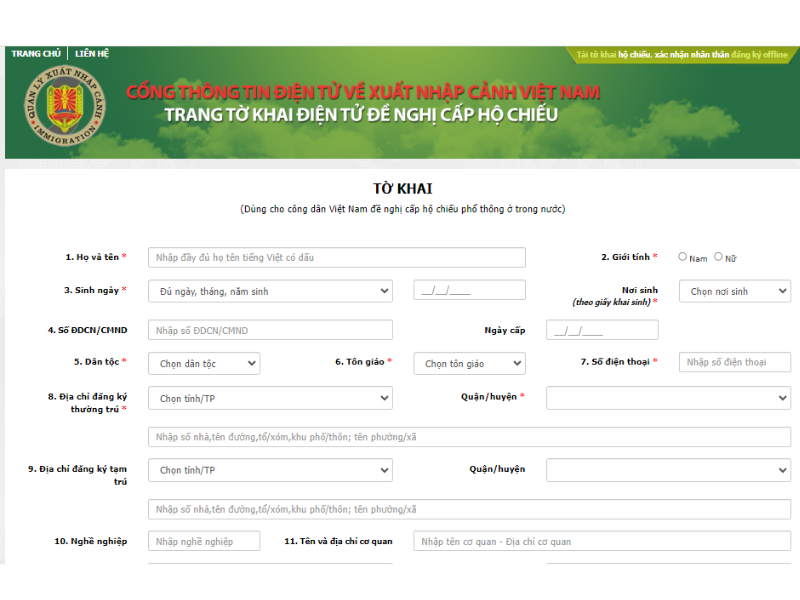
Task: Expand permanent address Quận/huyện dropdown
Action: pos(668,398)
